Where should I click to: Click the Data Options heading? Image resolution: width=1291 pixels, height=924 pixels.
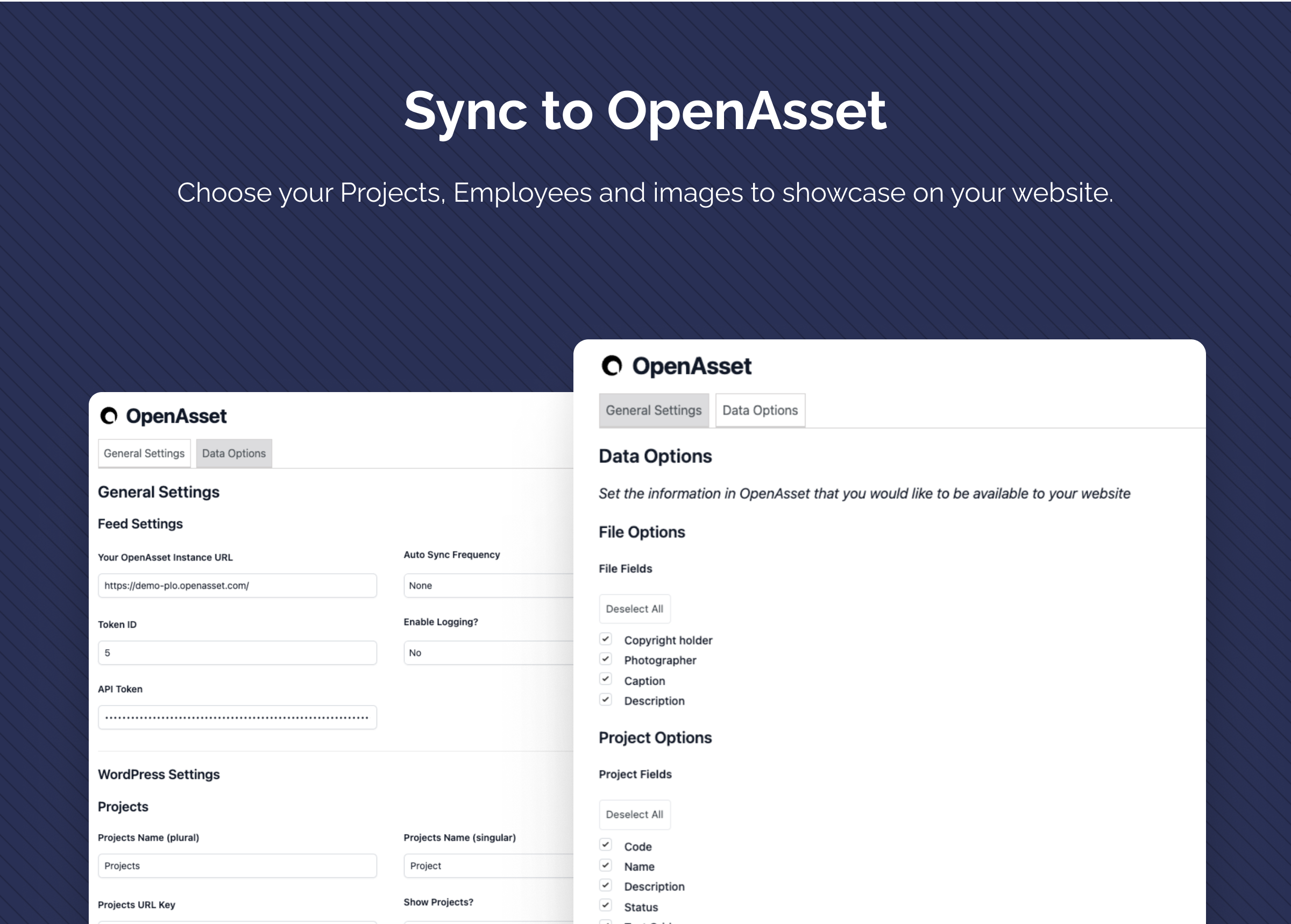[x=656, y=456]
